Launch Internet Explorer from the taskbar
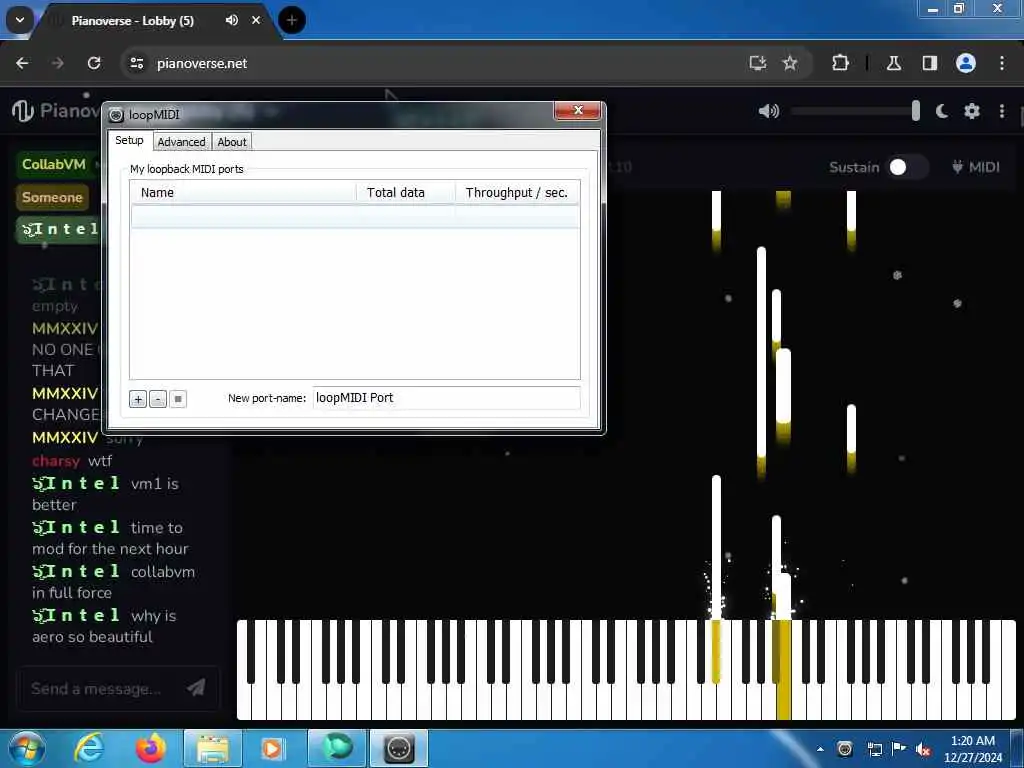This screenshot has width=1024, height=768. pyautogui.click(x=89, y=748)
